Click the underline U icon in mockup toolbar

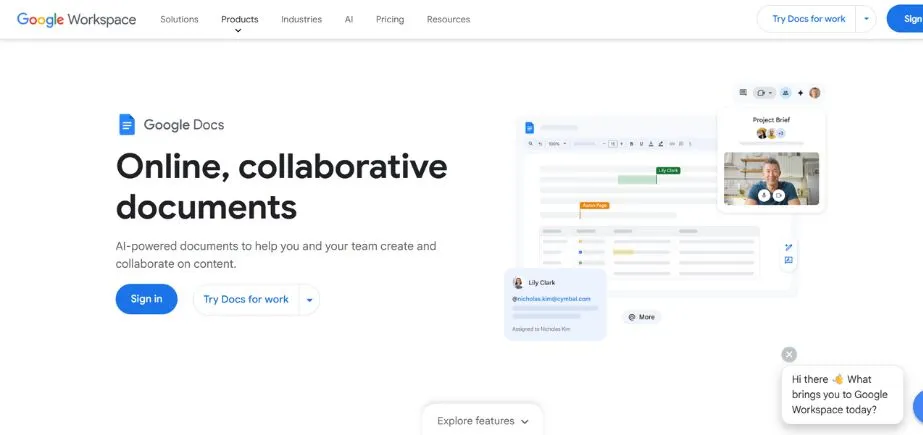pyautogui.click(x=641, y=144)
